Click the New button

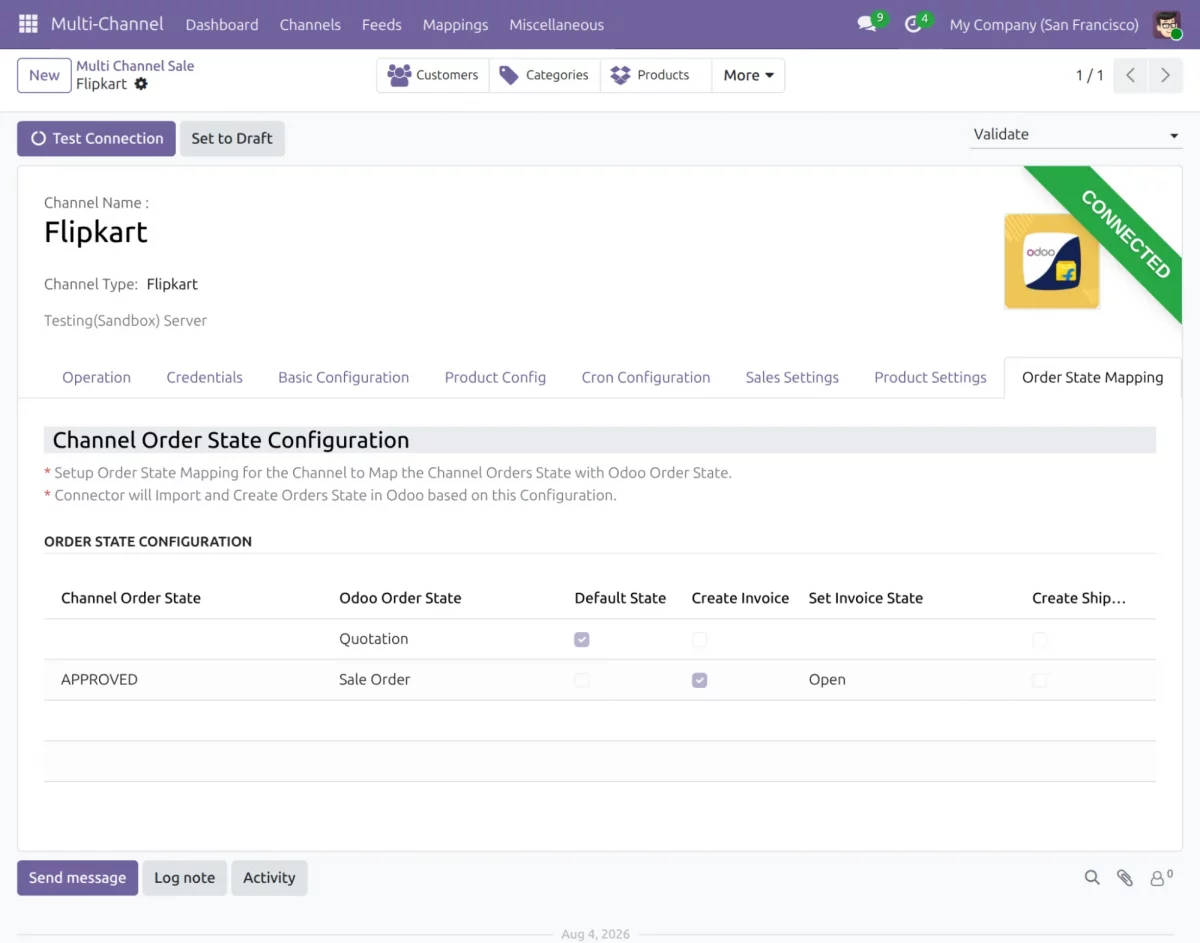tap(44, 75)
